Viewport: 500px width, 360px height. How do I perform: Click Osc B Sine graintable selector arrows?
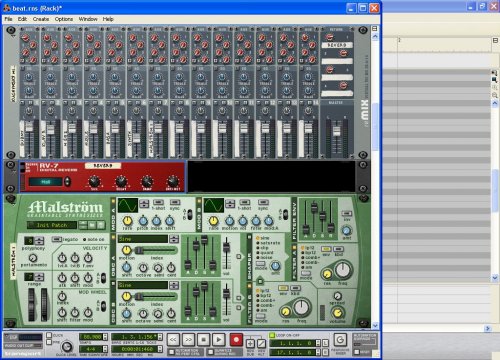pos(174,285)
